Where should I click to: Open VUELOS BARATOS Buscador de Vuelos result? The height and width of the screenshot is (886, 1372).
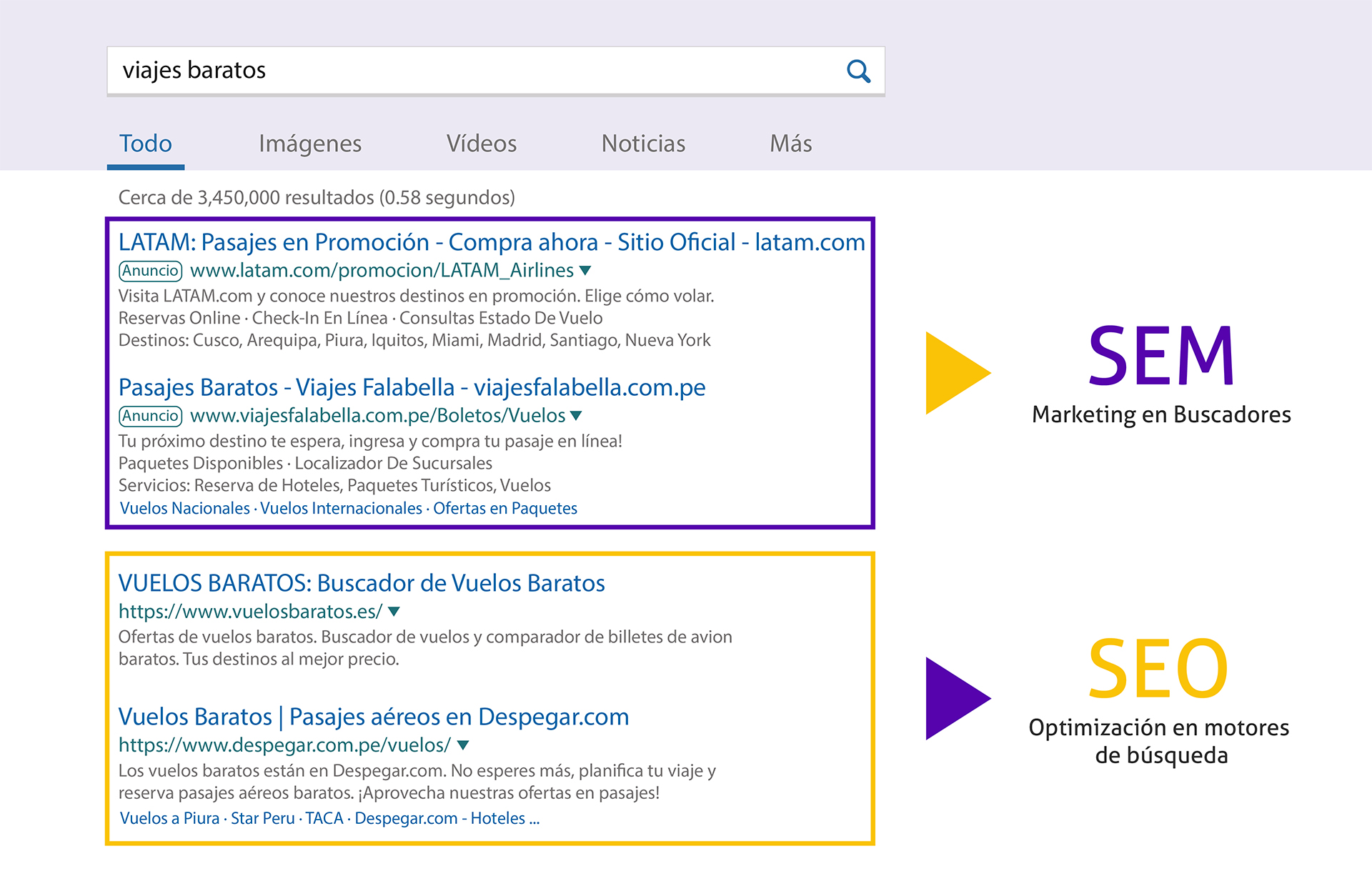pyautogui.click(x=362, y=583)
